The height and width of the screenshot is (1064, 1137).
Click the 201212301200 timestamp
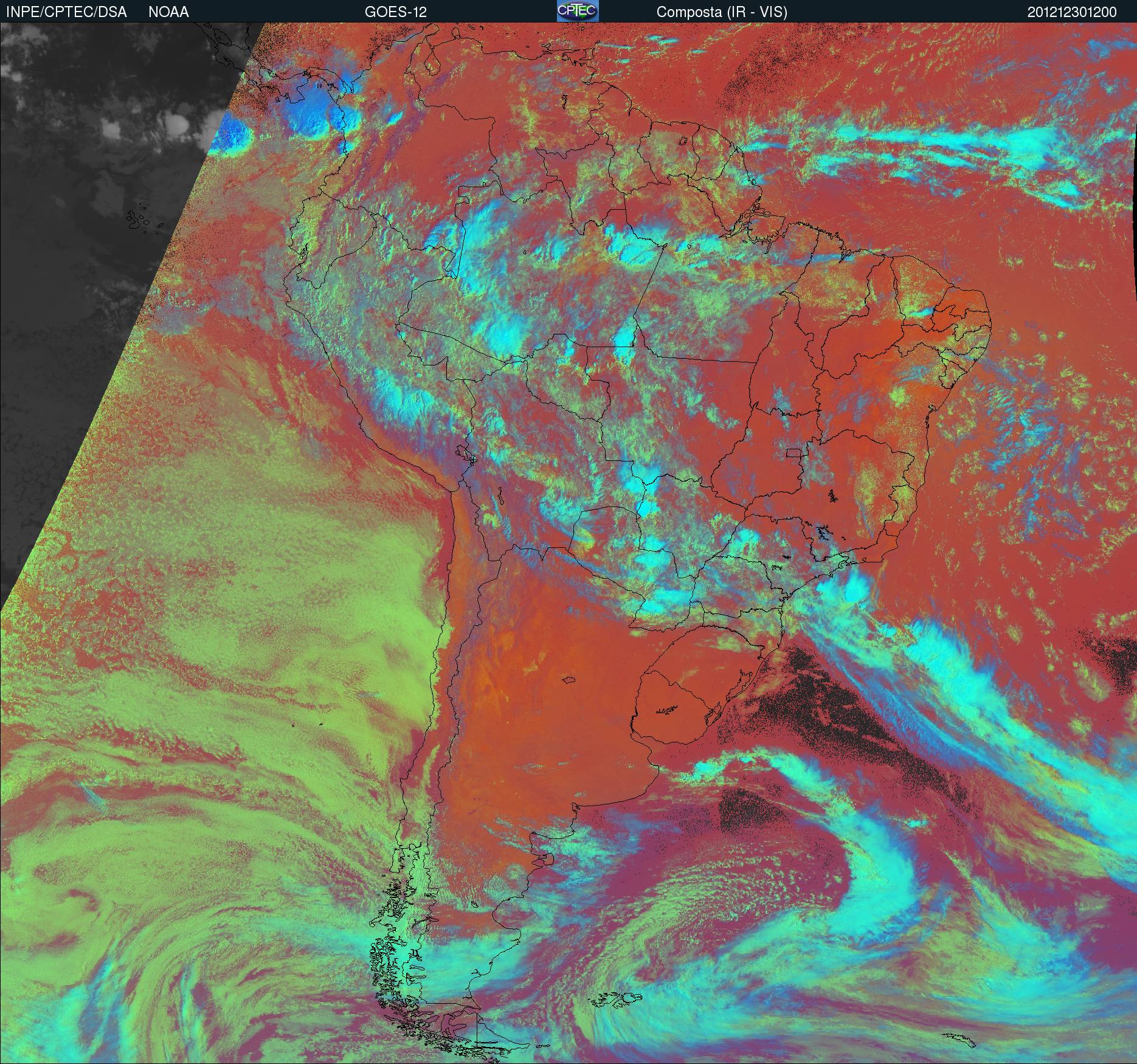click(1072, 12)
